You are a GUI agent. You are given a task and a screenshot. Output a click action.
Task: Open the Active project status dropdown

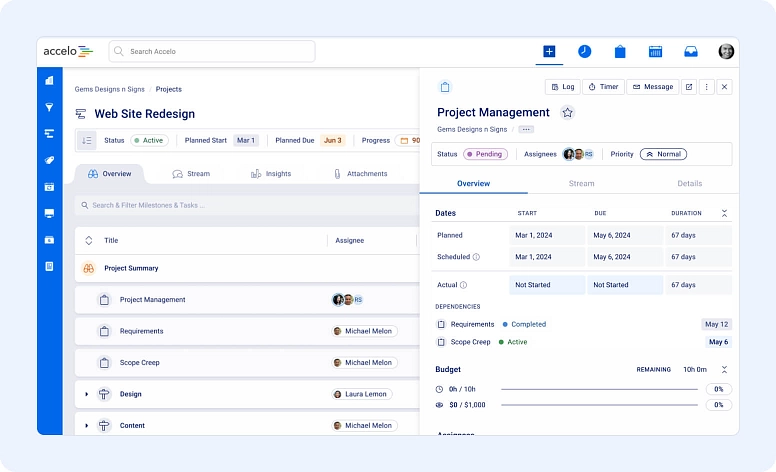149,141
